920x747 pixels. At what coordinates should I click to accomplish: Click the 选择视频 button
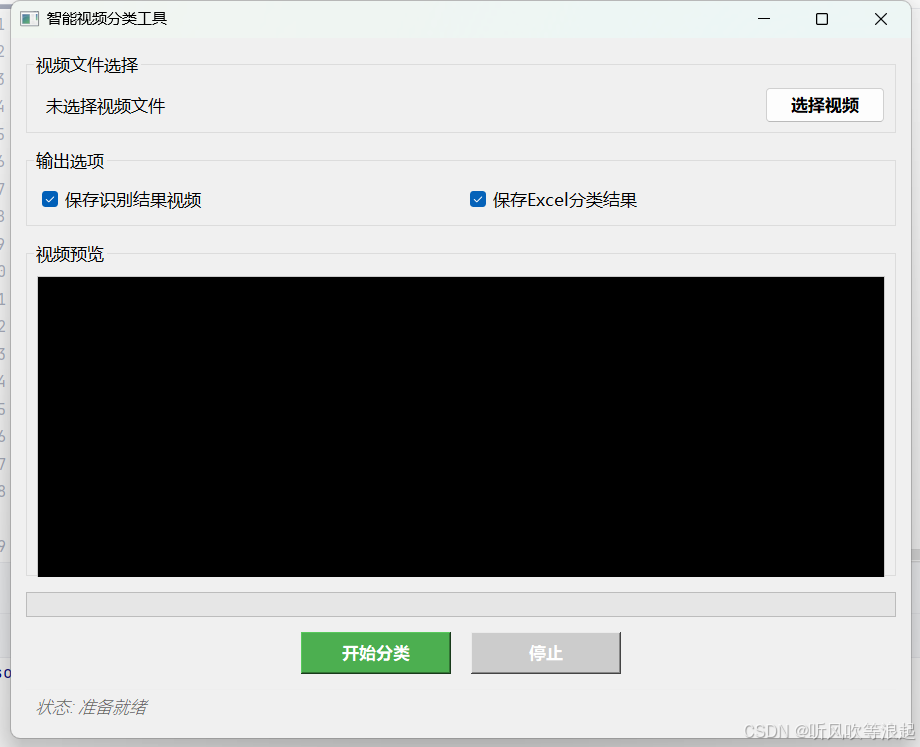click(x=824, y=106)
